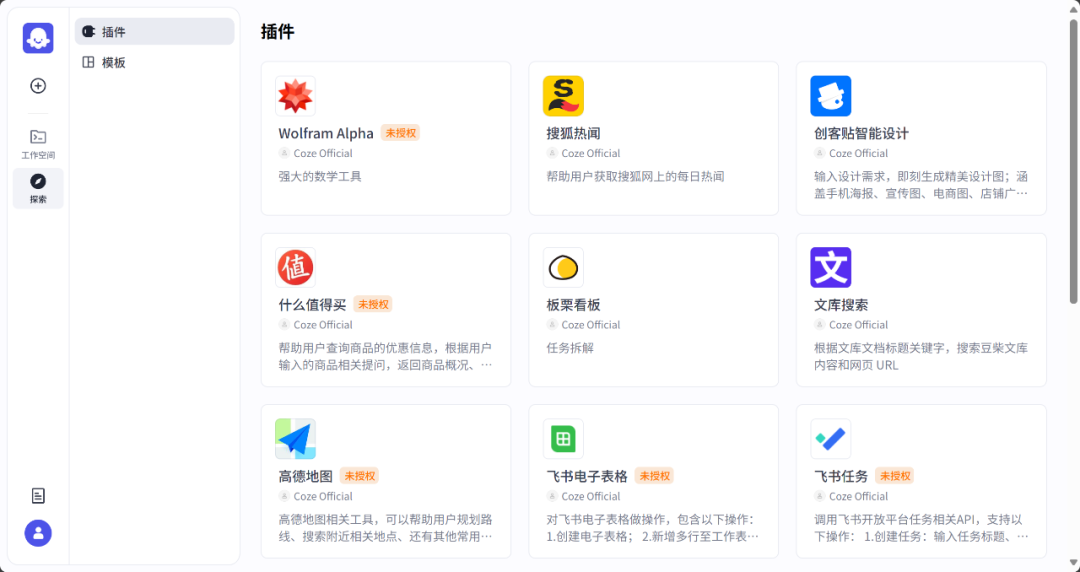
Task: Select the 插件 menu item
Action: click(154, 32)
